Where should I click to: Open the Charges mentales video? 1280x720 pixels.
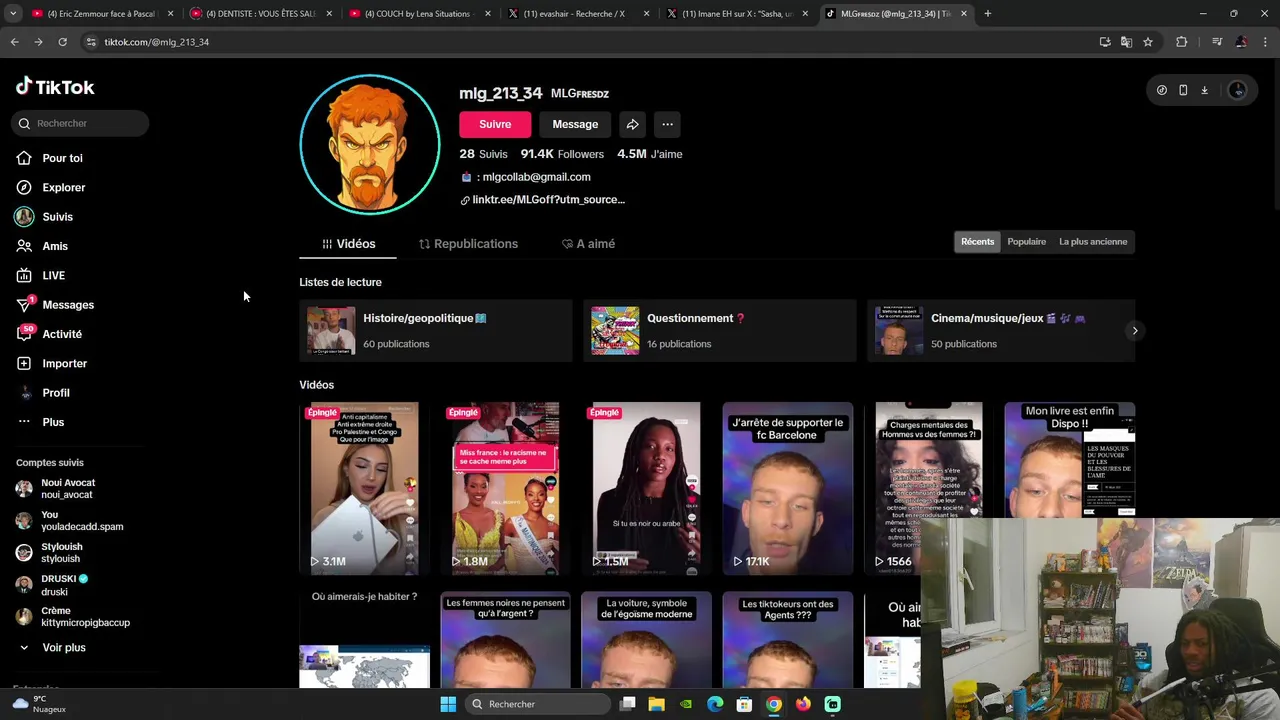929,488
